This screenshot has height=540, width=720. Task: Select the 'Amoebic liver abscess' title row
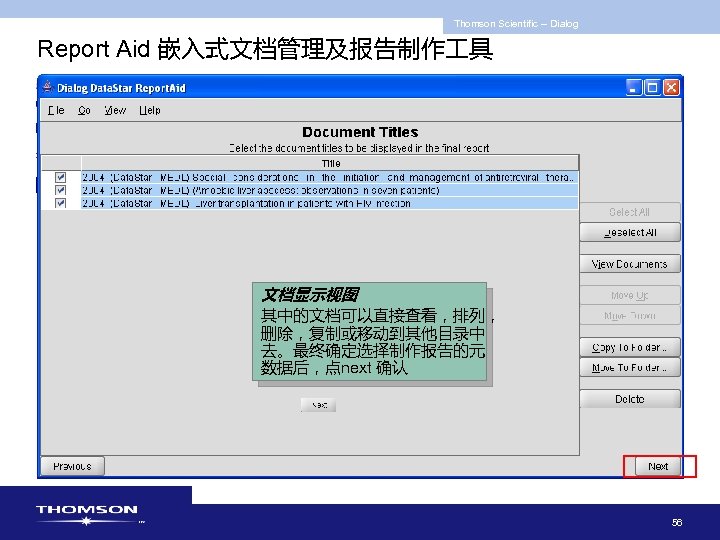click(329, 190)
